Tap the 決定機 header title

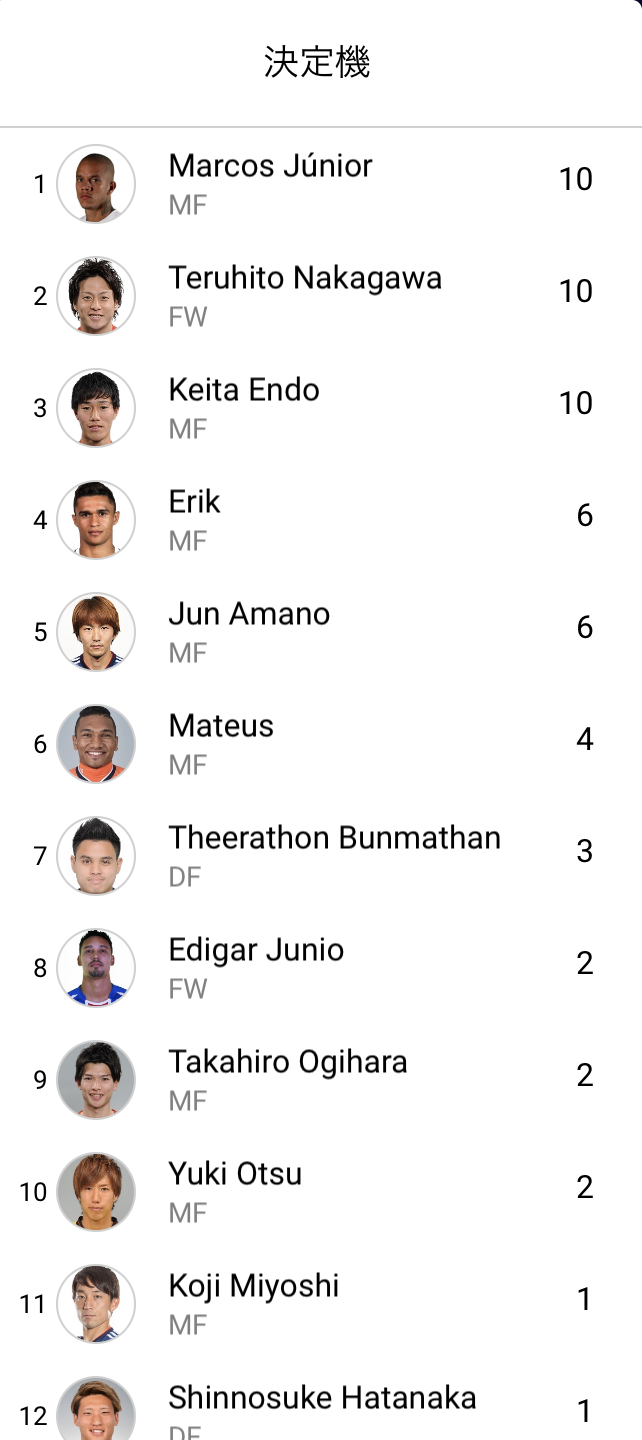318,63
